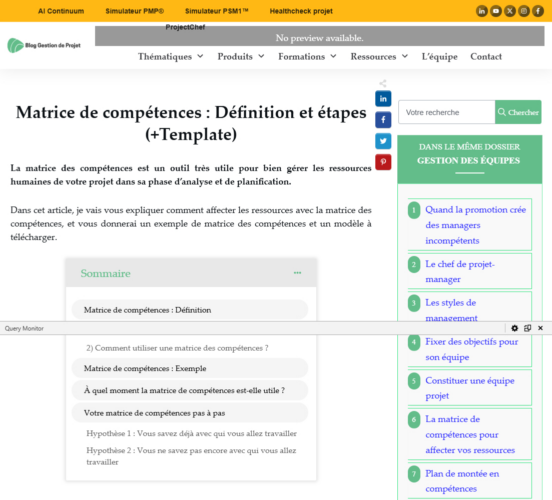Click the Votre recherche search field

[x=446, y=112]
